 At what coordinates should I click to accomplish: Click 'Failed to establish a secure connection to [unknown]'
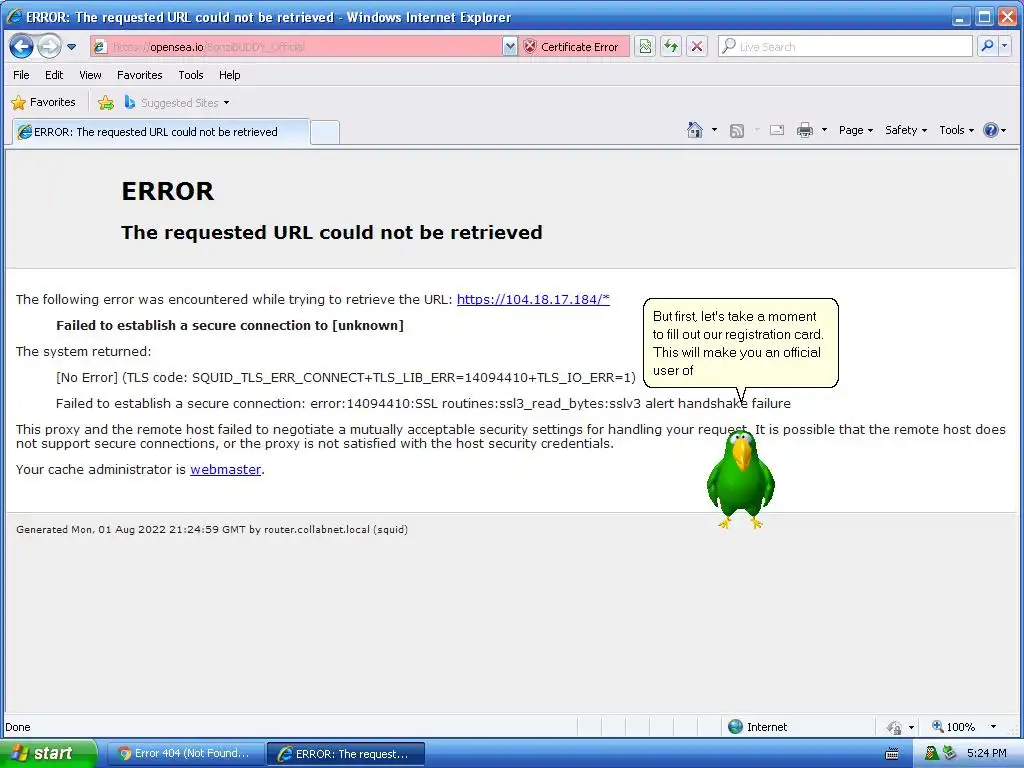[x=230, y=325]
